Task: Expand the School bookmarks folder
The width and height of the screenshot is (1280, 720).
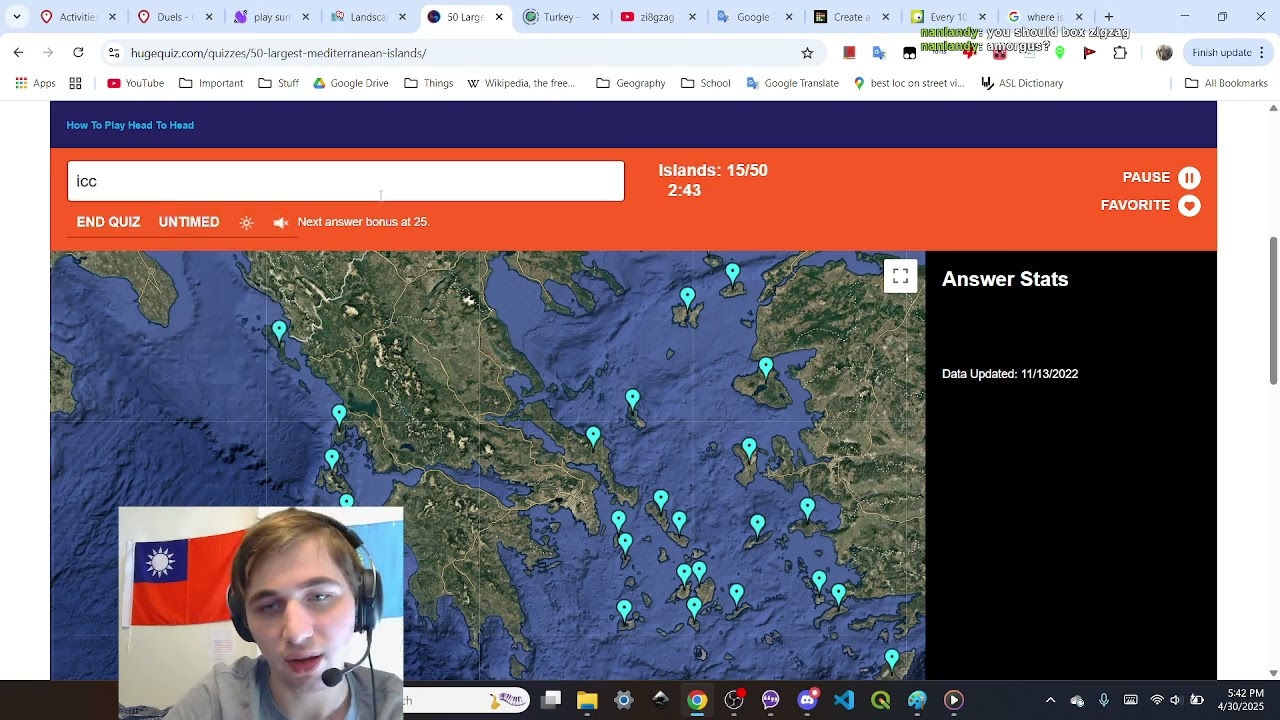Action: click(x=705, y=83)
